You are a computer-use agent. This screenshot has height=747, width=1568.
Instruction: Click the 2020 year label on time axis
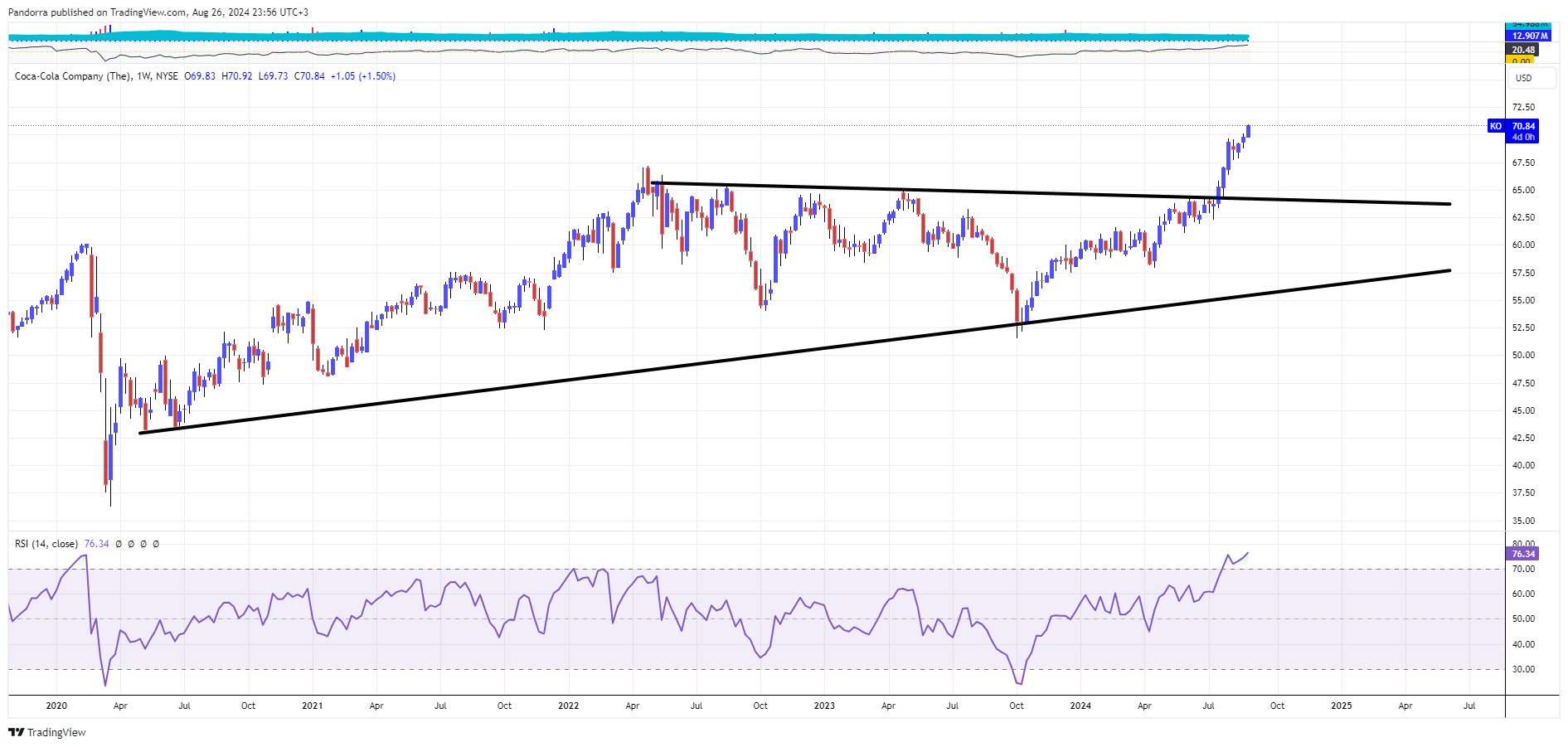point(56,706)
